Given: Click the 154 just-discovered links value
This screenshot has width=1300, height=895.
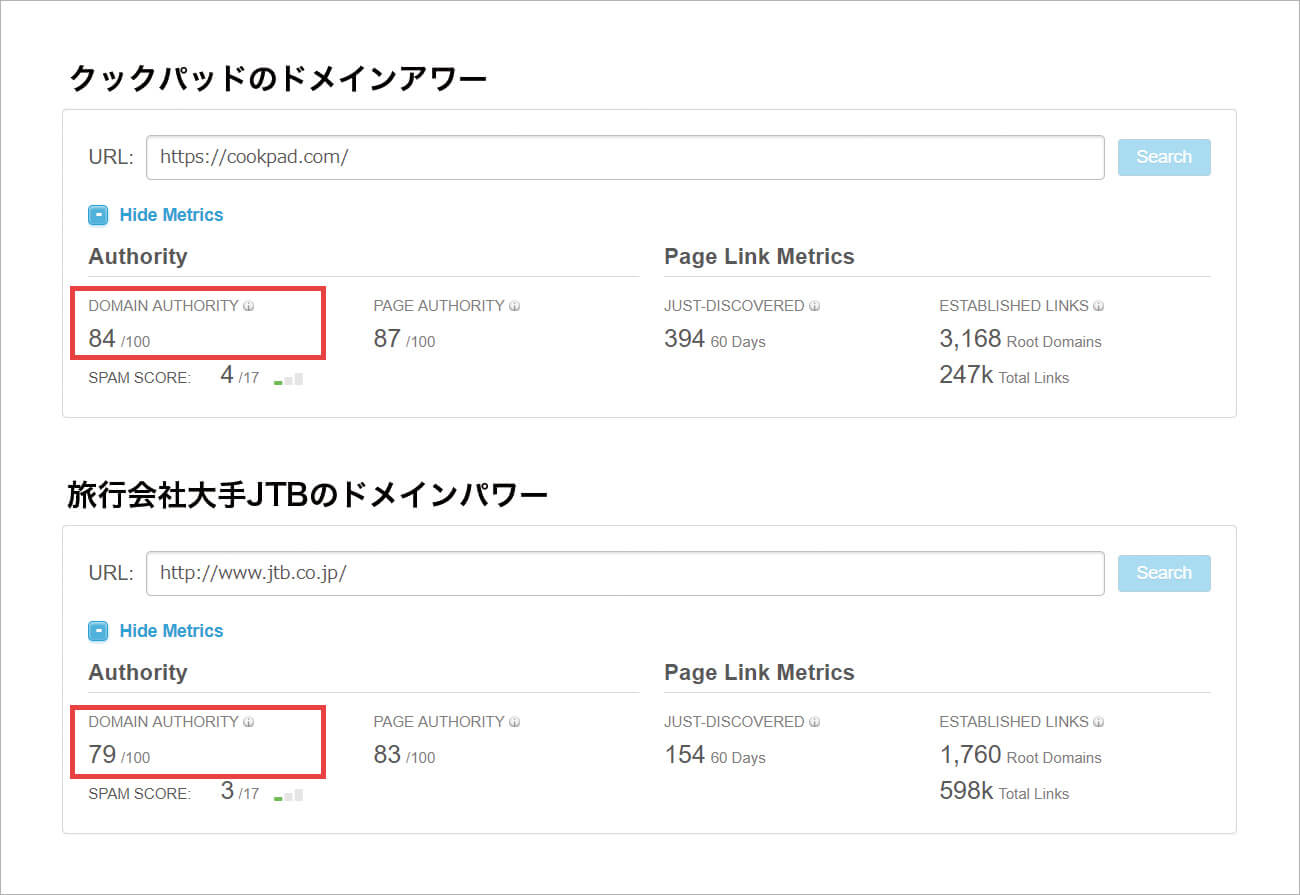Looking at the screenshot, I should (x=685, y=755).
